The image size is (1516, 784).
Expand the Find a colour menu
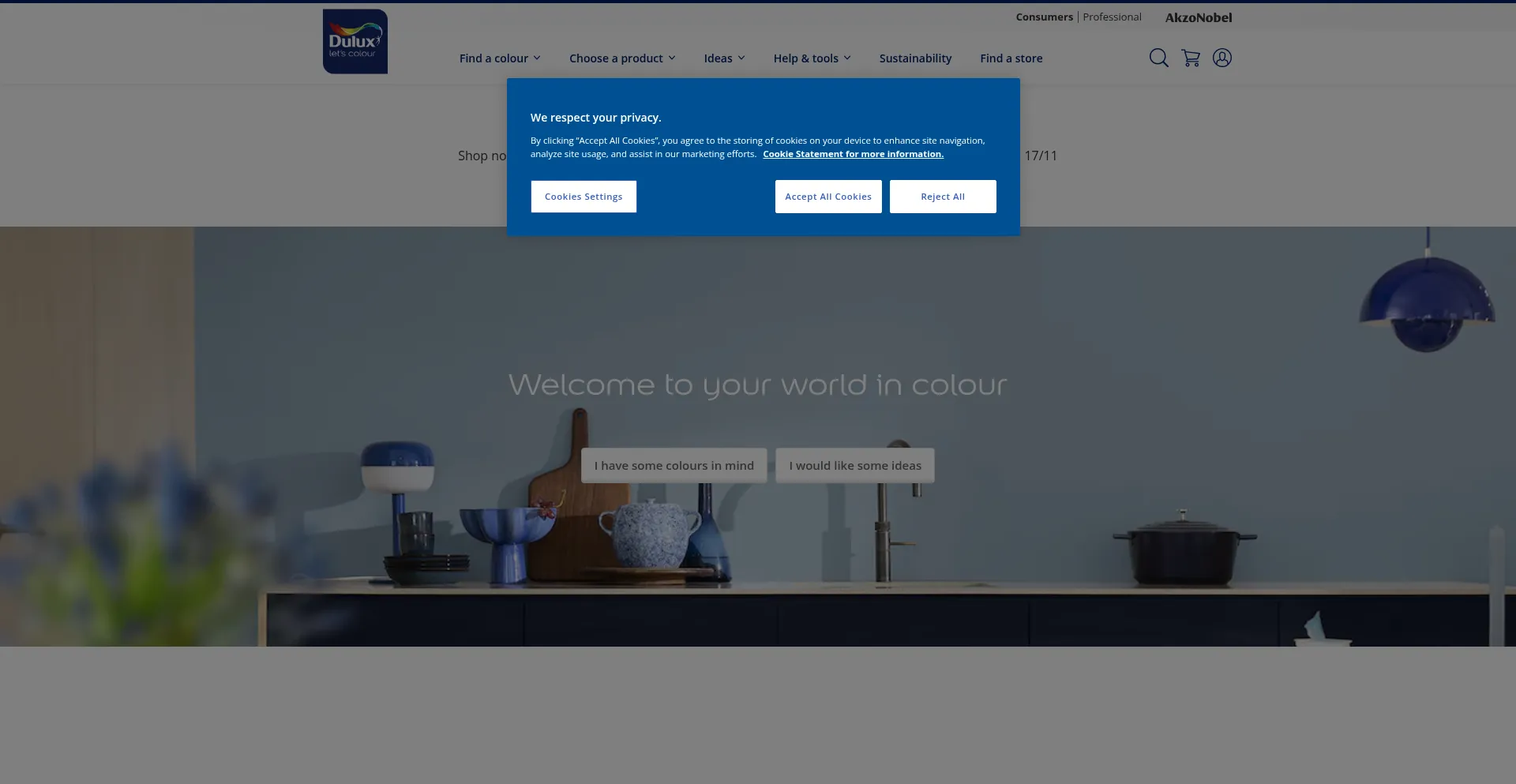click(x=500, y=58)
